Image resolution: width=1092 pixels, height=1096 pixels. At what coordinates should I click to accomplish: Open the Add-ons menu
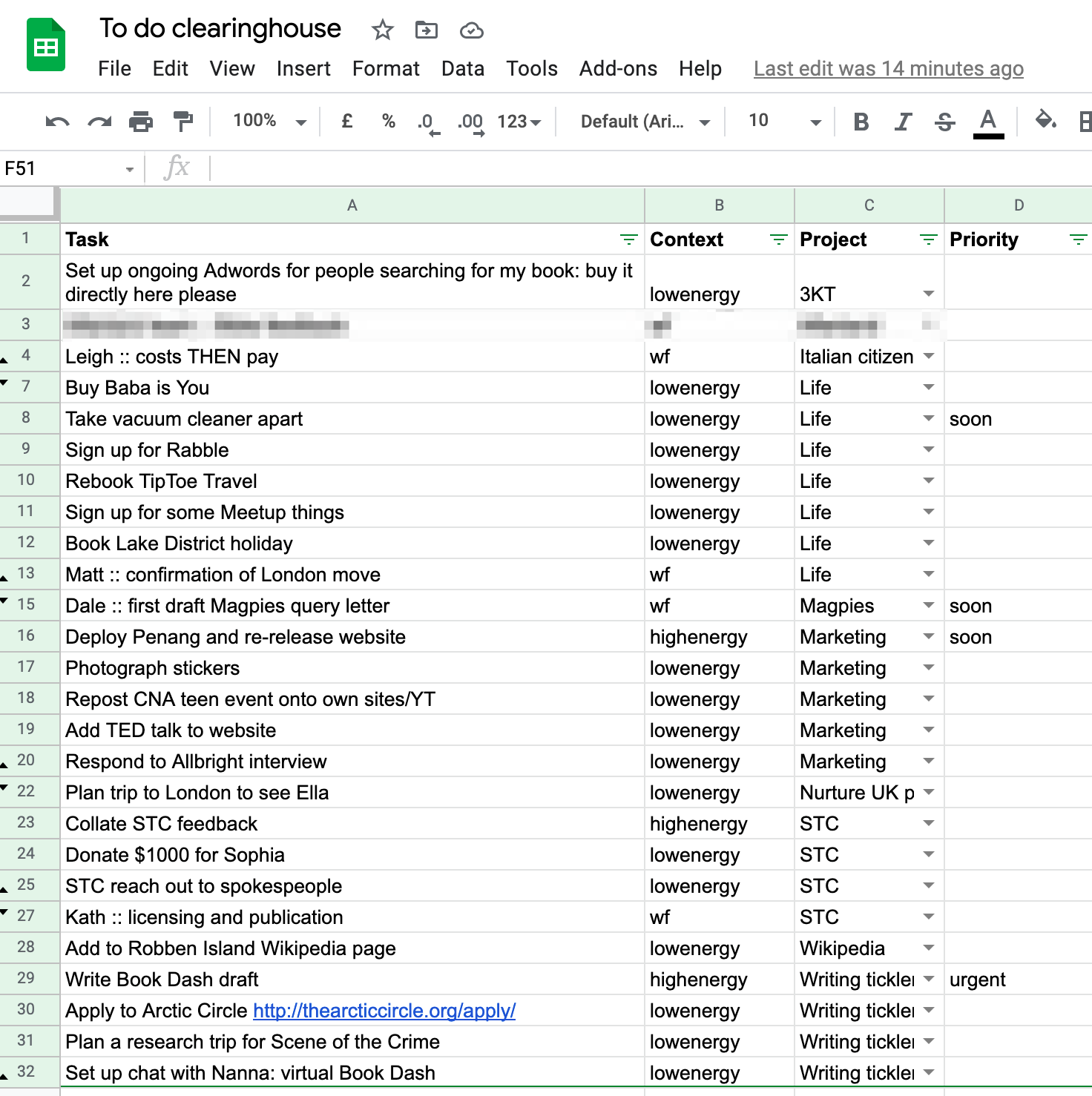[x=618, y=69]
